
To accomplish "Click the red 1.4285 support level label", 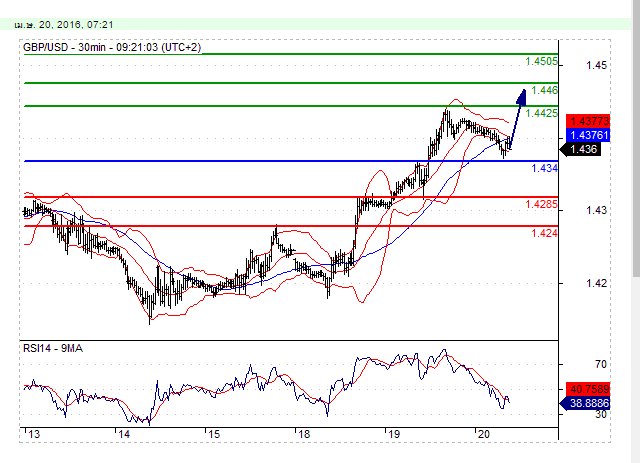I will click(x=541, y=204).
